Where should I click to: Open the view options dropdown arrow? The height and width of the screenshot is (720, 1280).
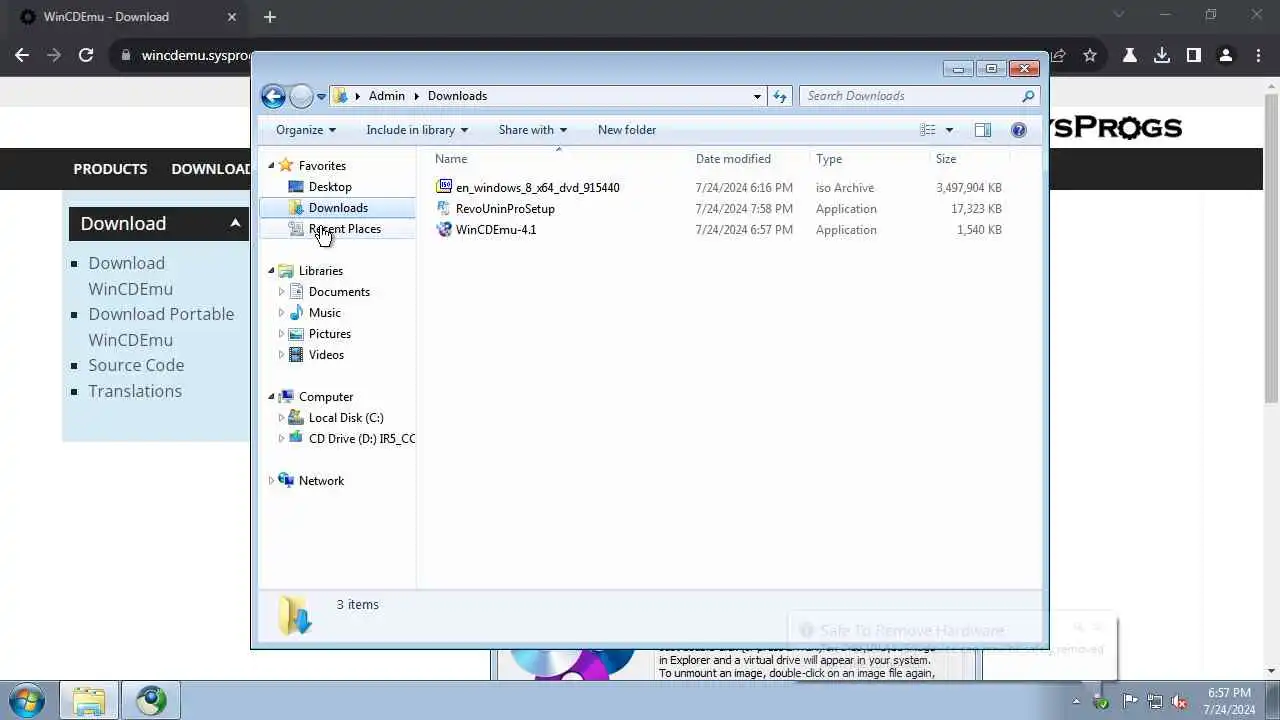(949, 130)
